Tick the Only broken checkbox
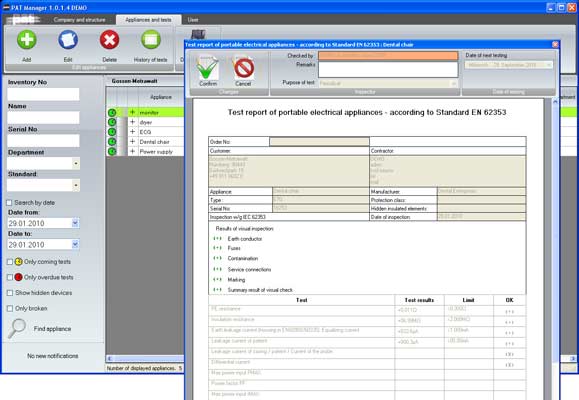The image size is (579, 400). pos(10,308)
